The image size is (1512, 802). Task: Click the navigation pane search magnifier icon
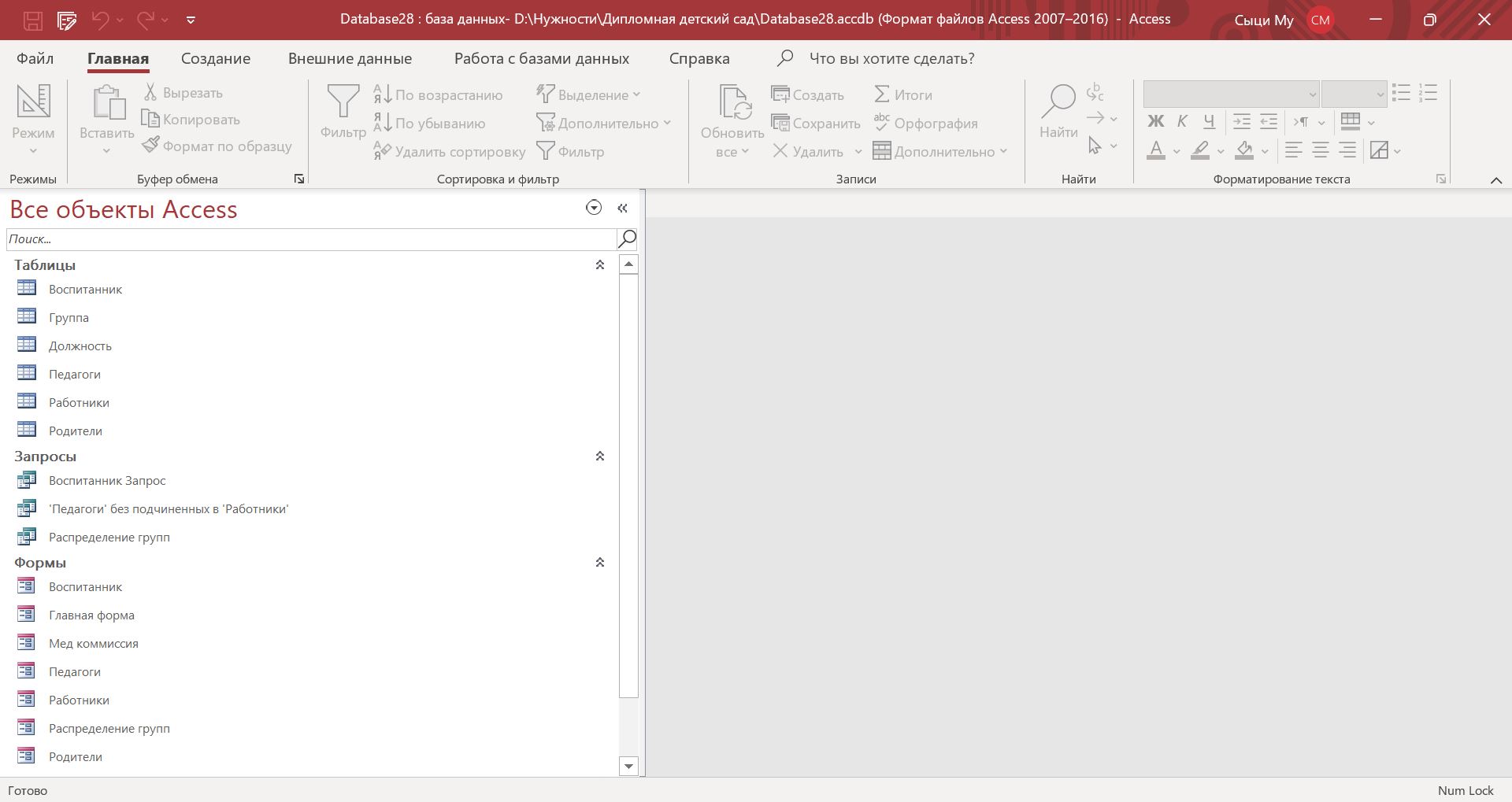point(628,238)
